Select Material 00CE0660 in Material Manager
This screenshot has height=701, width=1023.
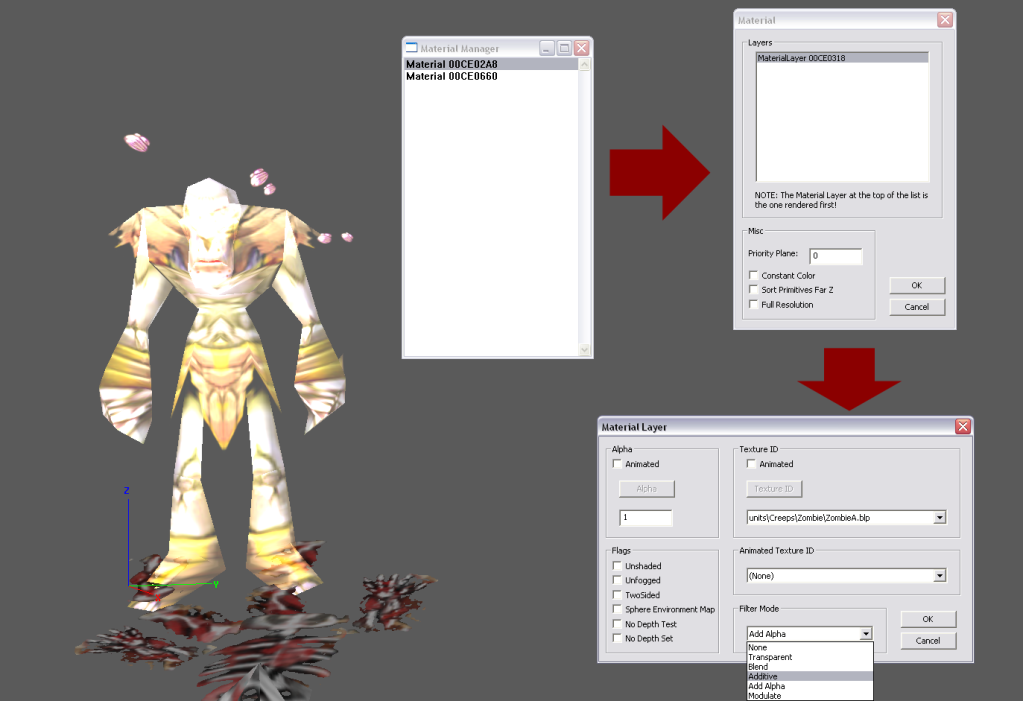491,76
